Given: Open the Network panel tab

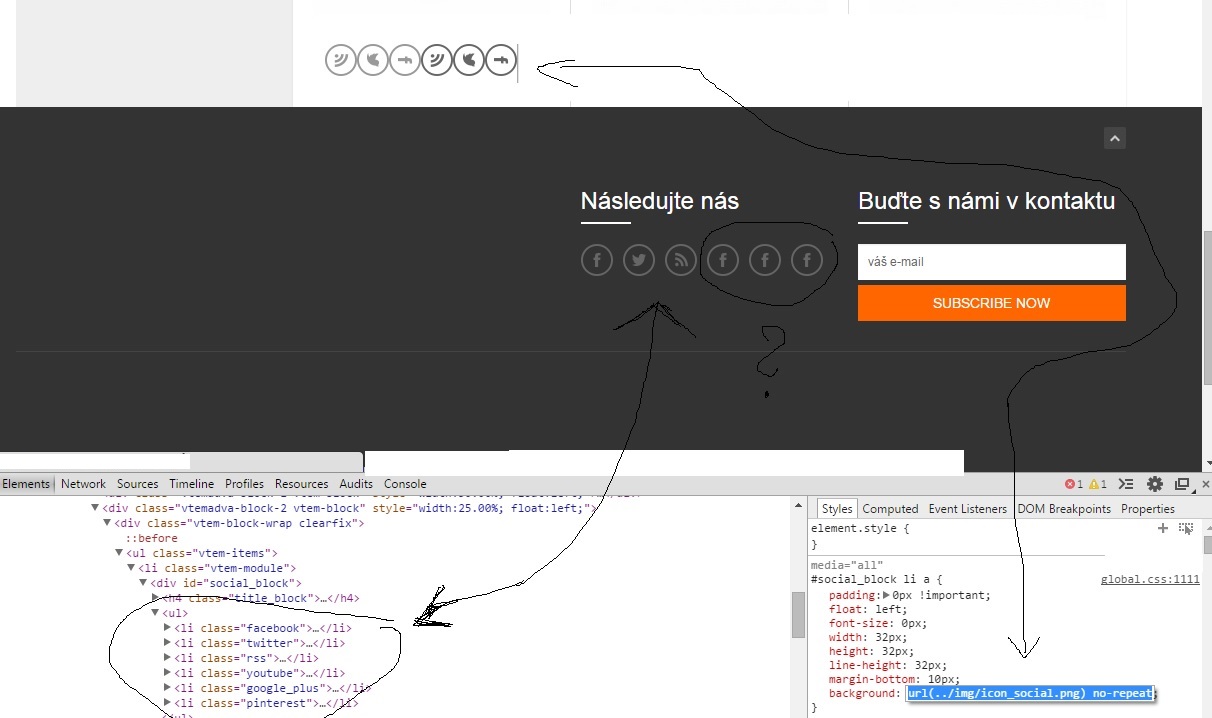Looking at the screenshot, I should [x=83, y=484].
